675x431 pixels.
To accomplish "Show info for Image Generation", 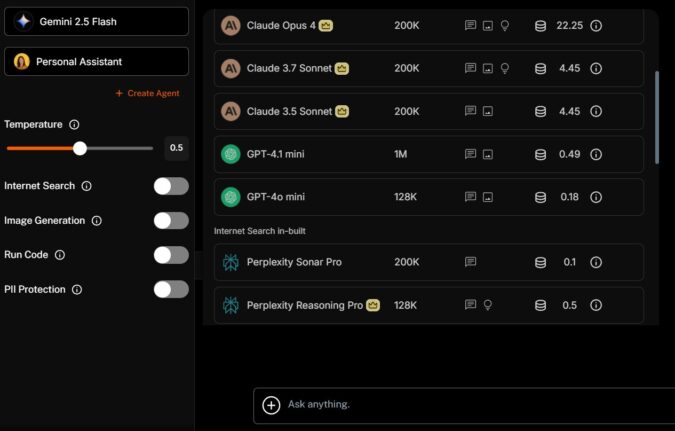I will click(97, 221).
